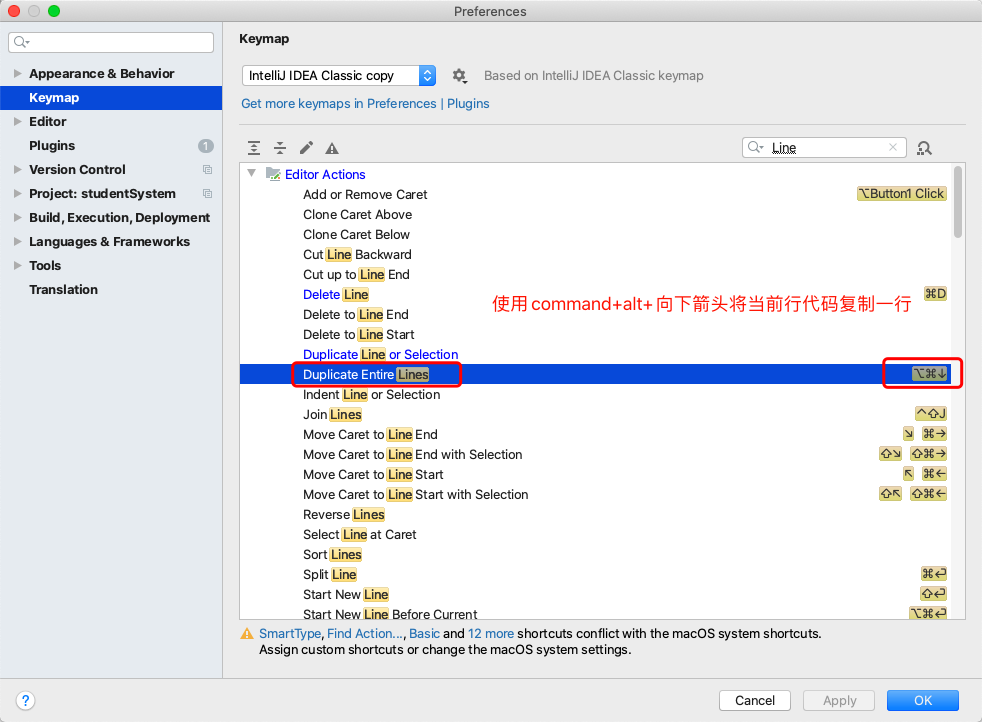Viewport: 982px width, 722px height.
Task: Click the help question mark button
Action: pyautogui.click(x=26, y=700)
